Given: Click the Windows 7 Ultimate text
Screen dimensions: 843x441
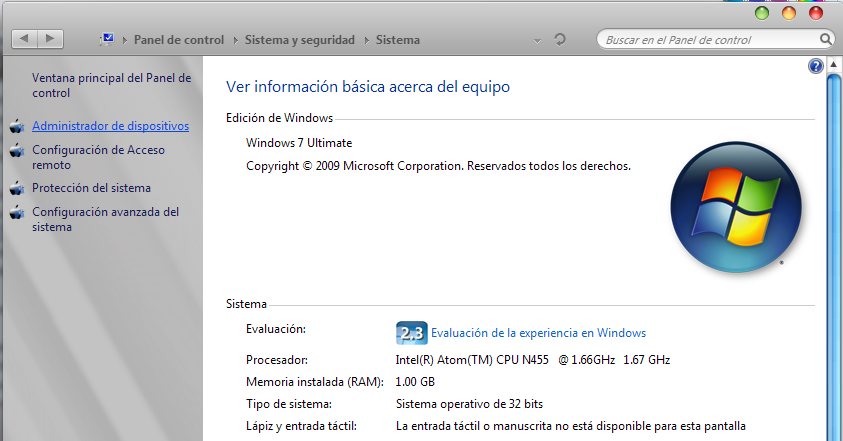Looking at the screenshot, I should click(299, 143).
